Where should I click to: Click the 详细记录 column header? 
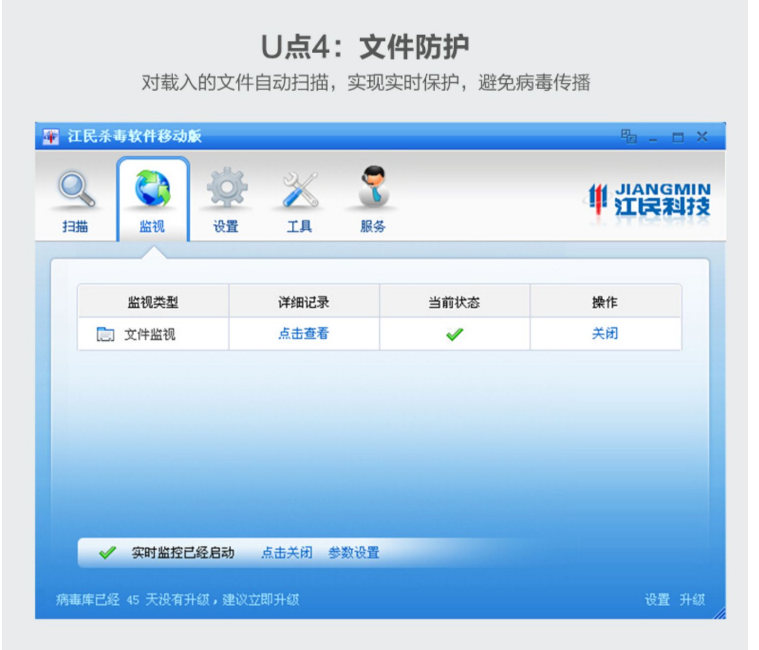coord(303,302)
